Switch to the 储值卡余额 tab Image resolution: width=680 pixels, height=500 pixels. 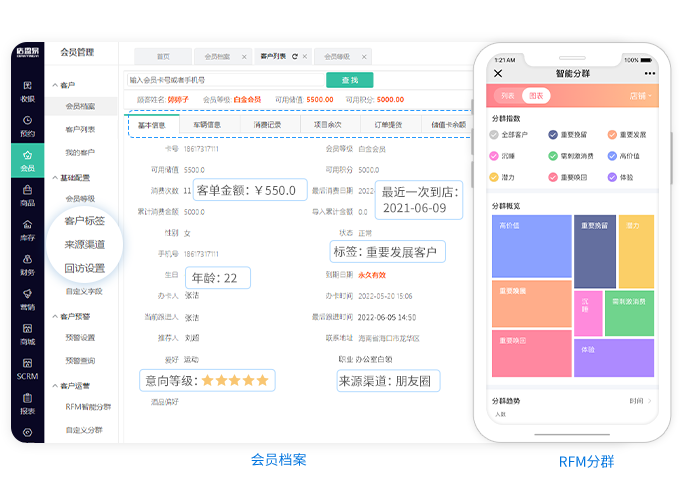tap(448, 125)
